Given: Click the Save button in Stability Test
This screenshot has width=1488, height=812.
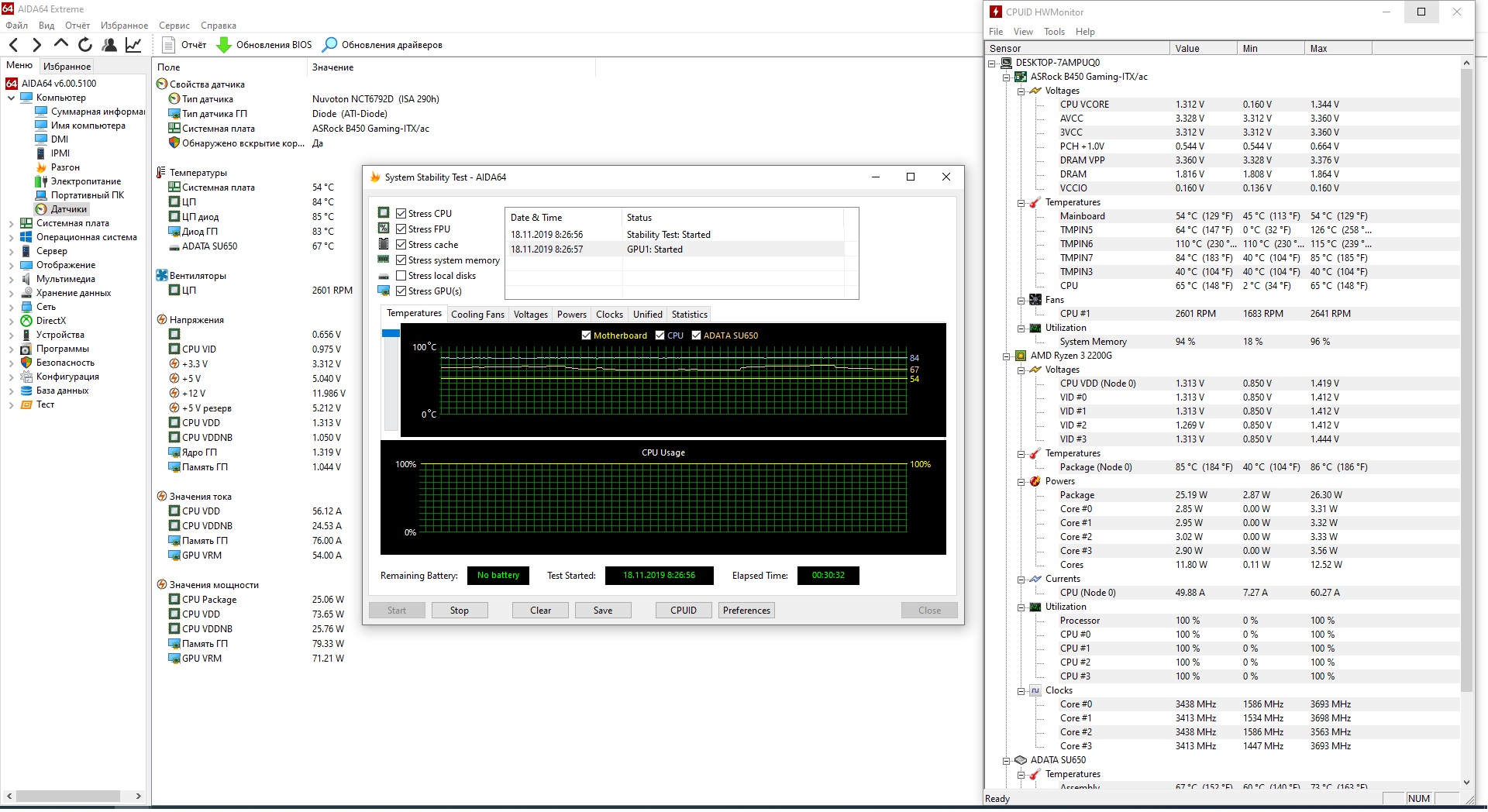Looking at the screenshot, I should [603, 611].
